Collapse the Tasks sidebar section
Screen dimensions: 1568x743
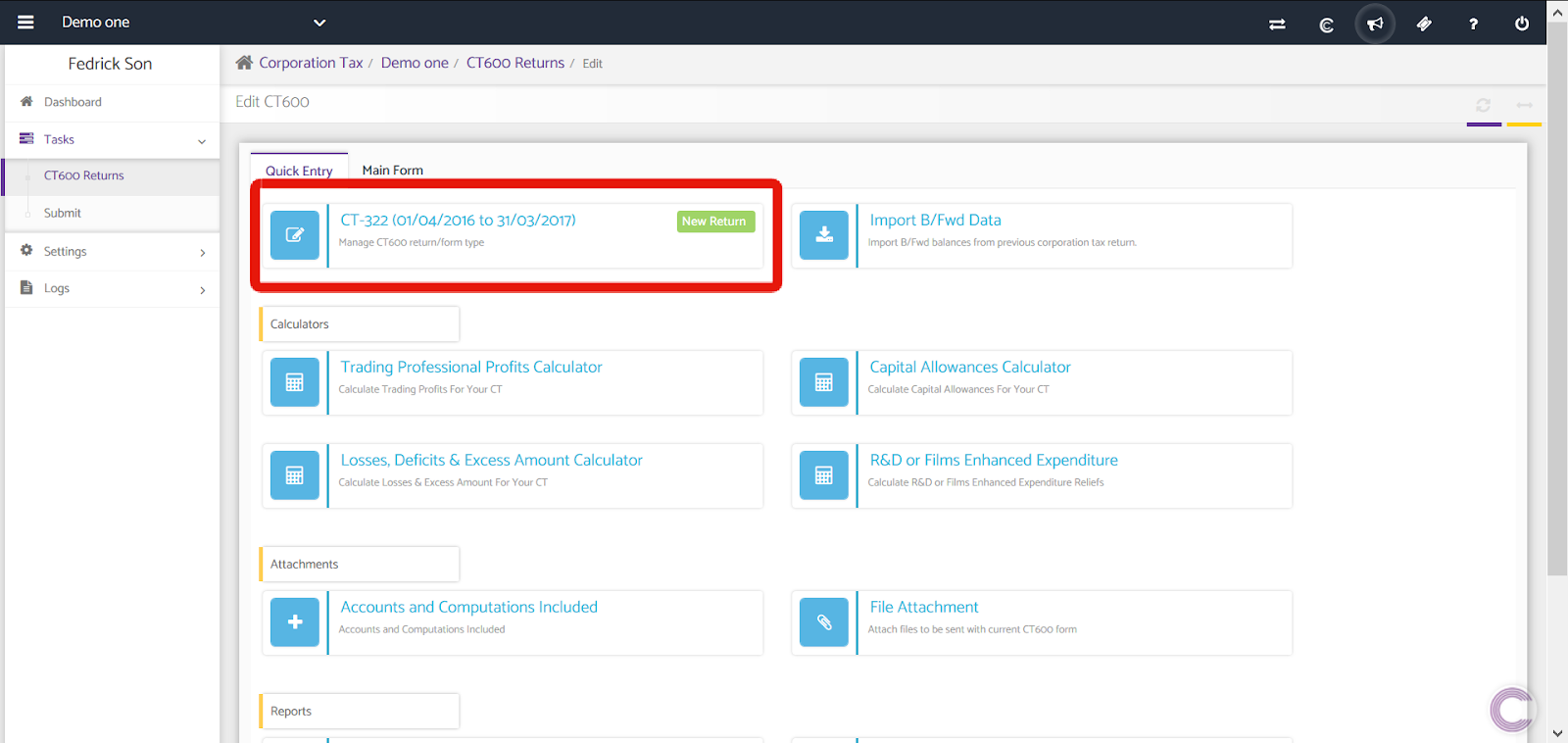pyautogui.click(x=112, y=139)
